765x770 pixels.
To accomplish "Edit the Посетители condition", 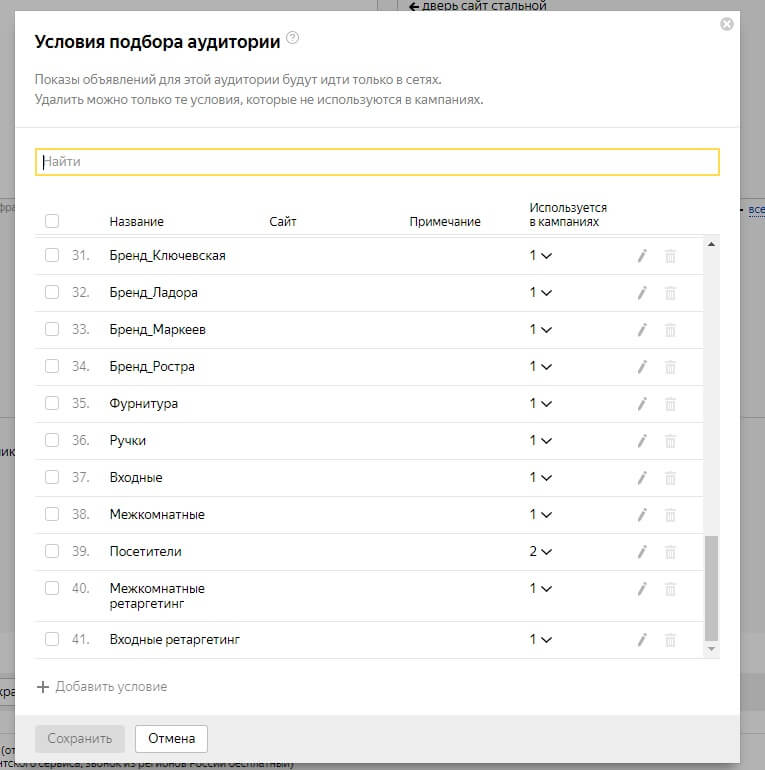I will pos(642,552).
